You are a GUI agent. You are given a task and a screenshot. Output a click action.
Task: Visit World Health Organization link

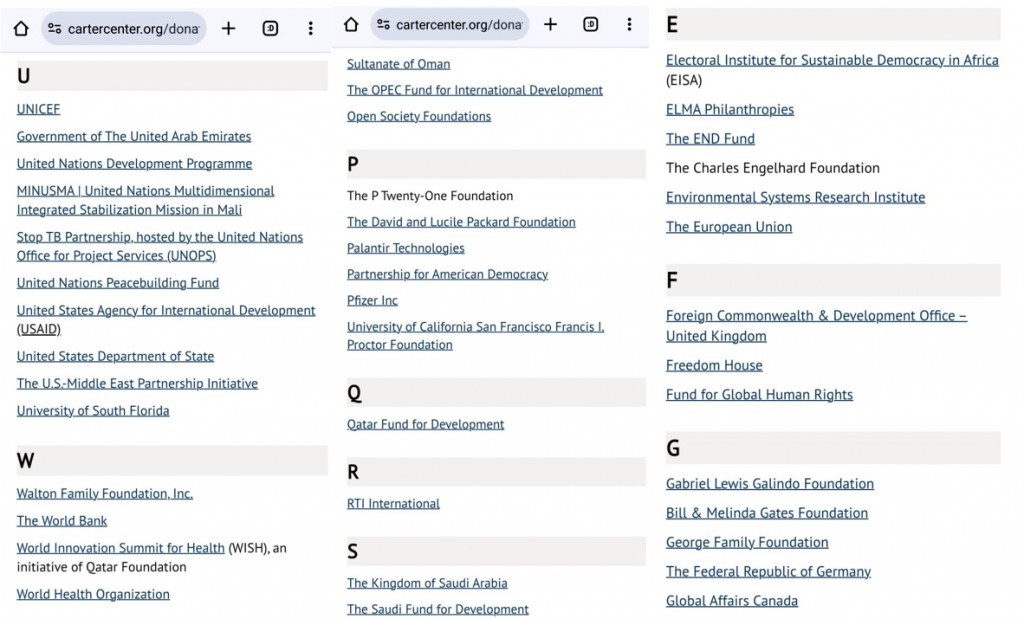coord(93,594)
